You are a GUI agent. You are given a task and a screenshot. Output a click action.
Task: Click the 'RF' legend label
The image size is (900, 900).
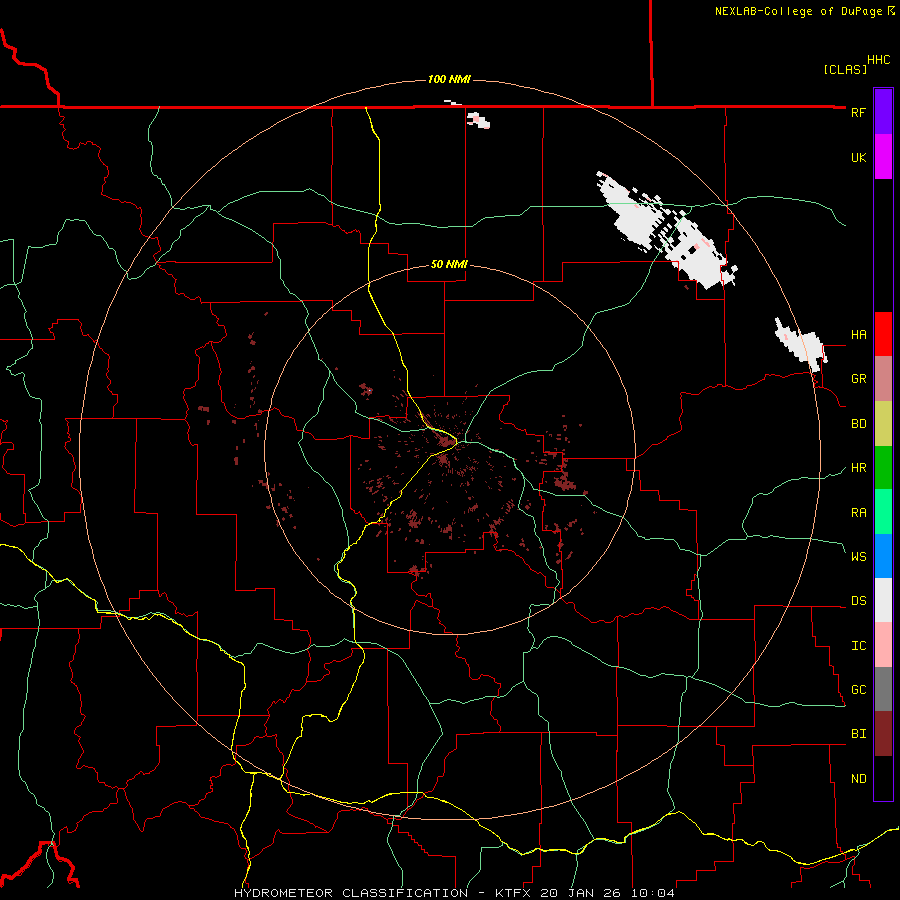coord(858,112)
